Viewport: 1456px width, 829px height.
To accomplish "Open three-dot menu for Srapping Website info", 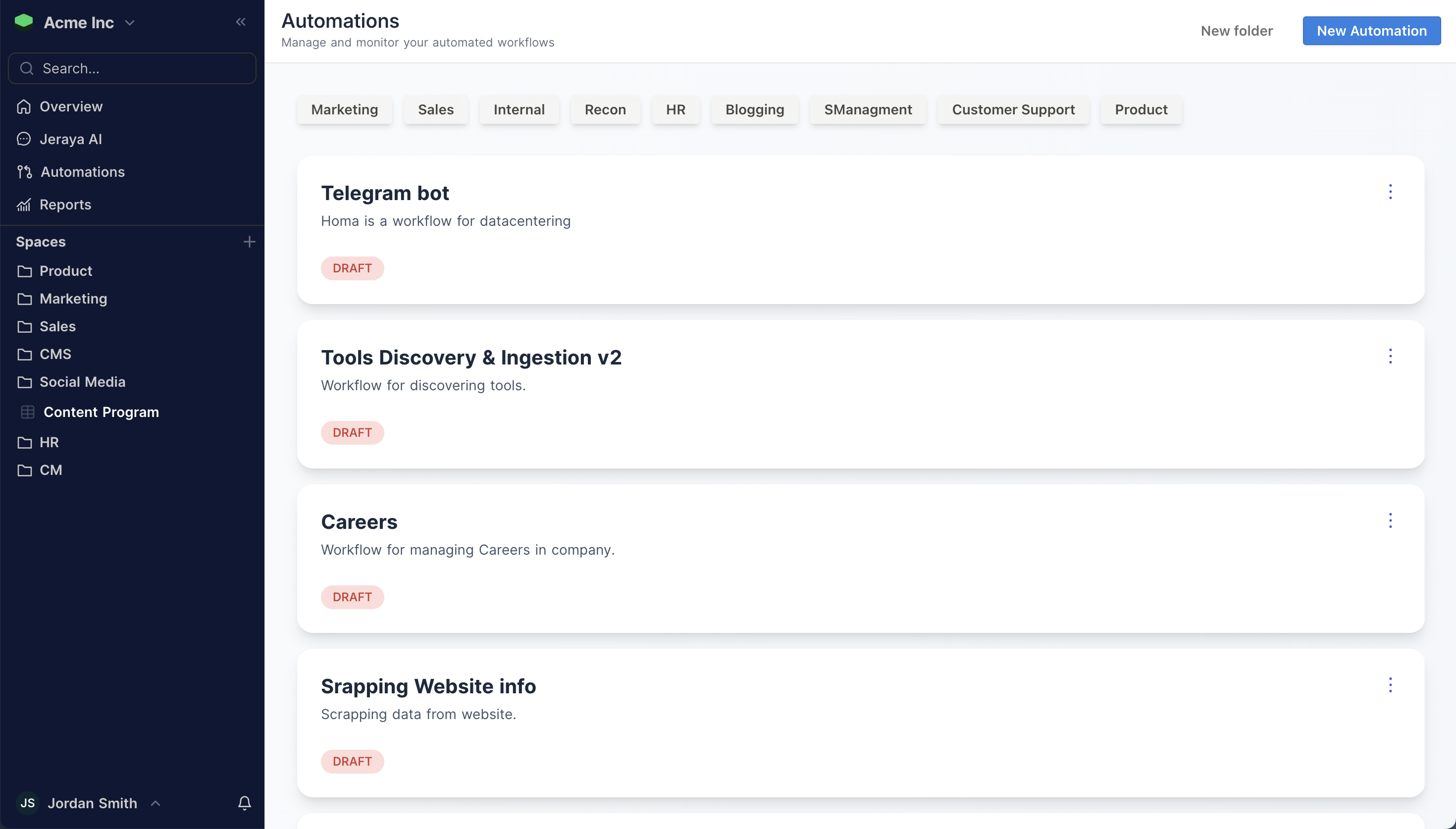I will (1390, 685).
